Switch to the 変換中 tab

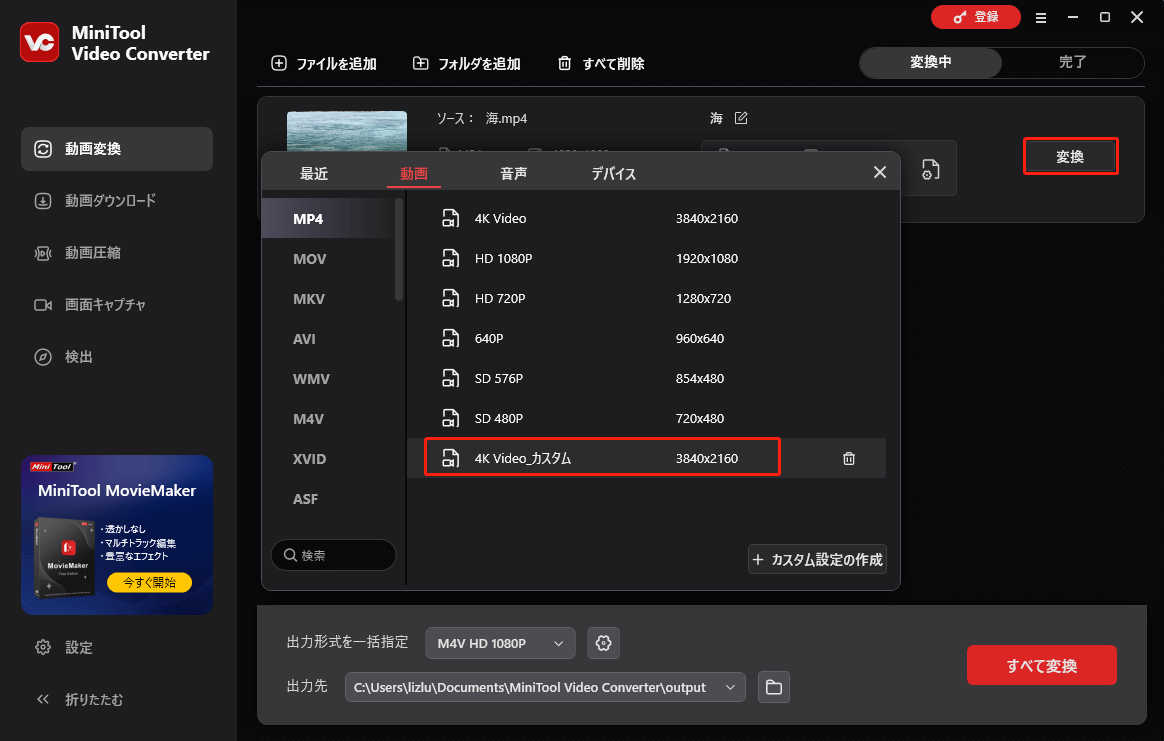(930, 62)
